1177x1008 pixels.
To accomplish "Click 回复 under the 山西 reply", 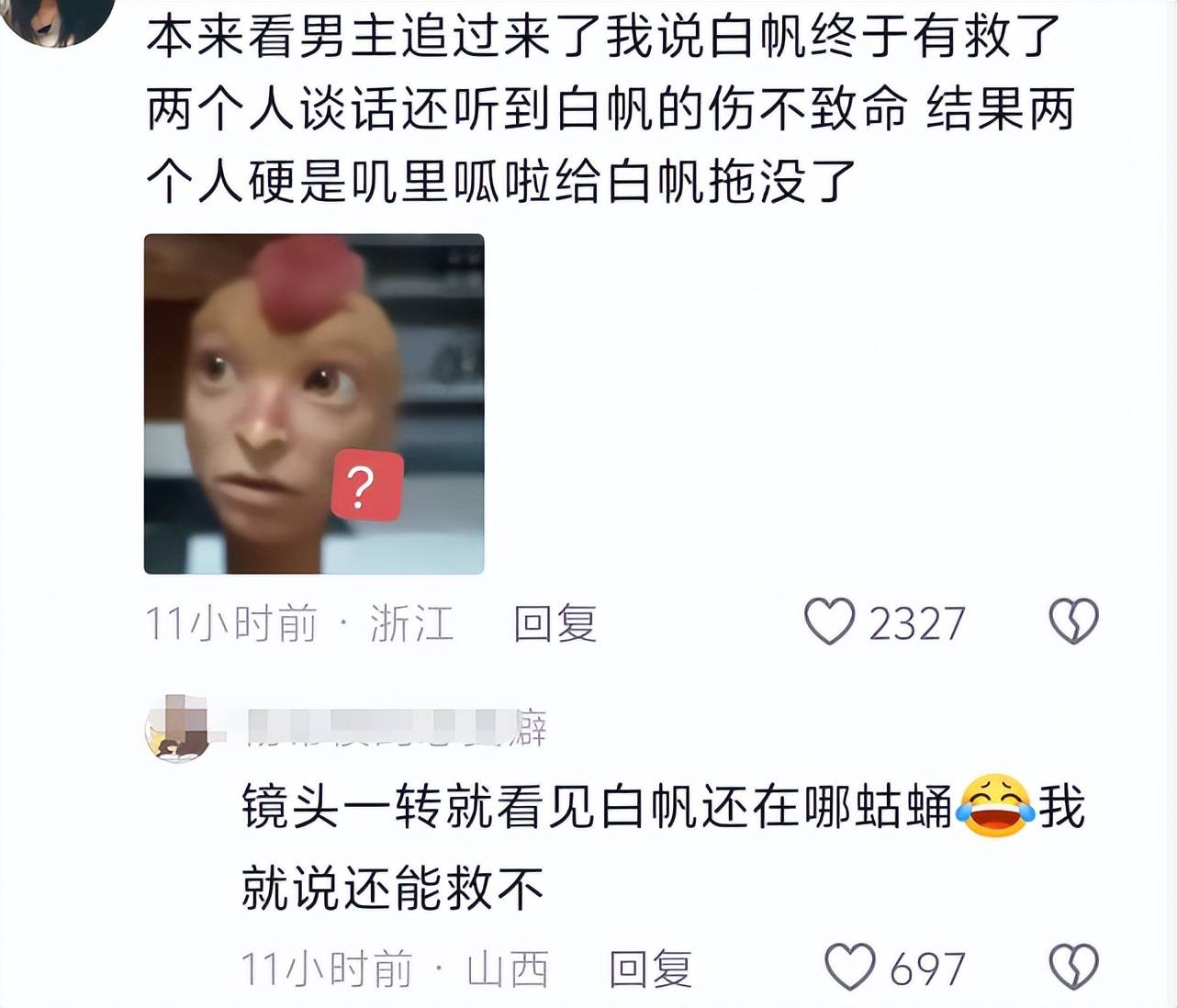I will pyautogui.click(x=651, y=969).
